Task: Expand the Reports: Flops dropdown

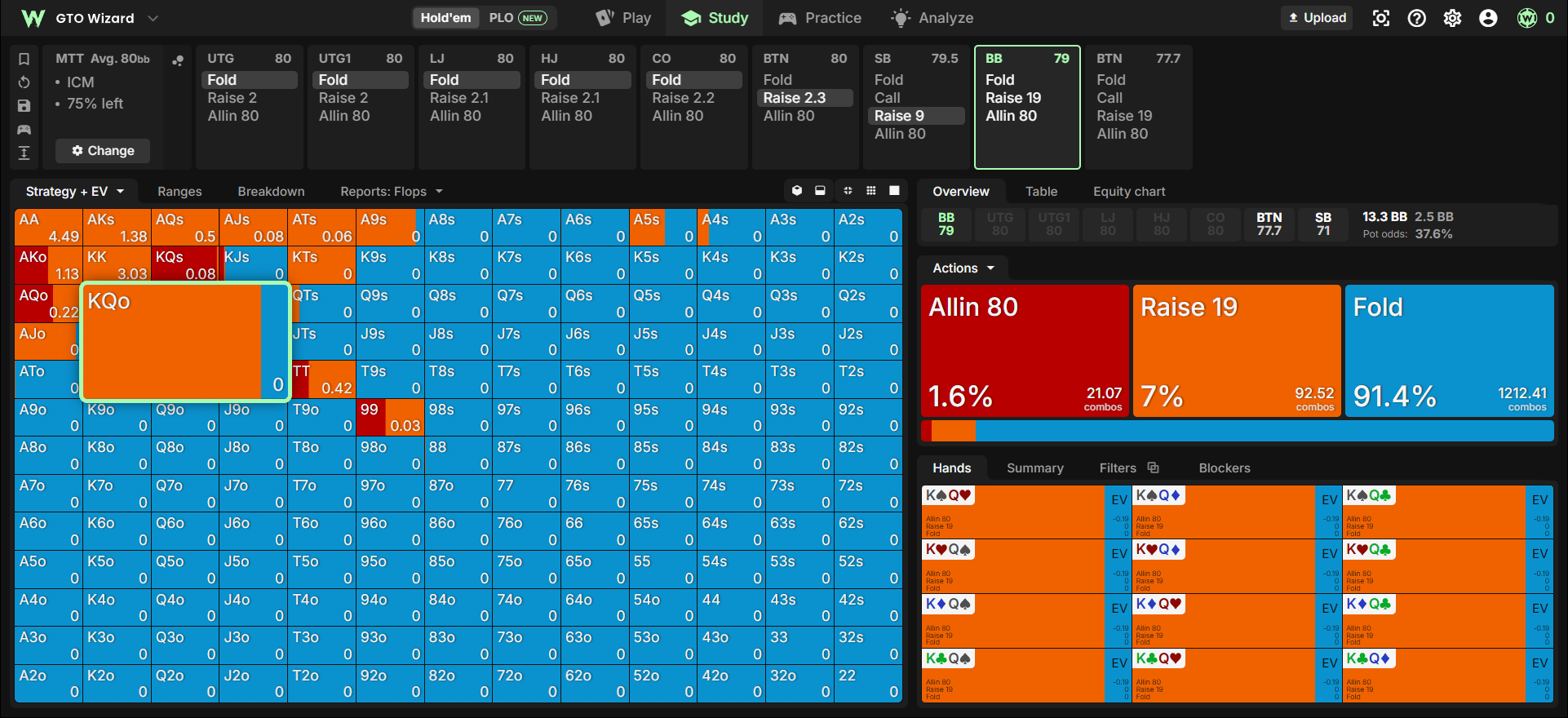Action: tap(392, 192)
